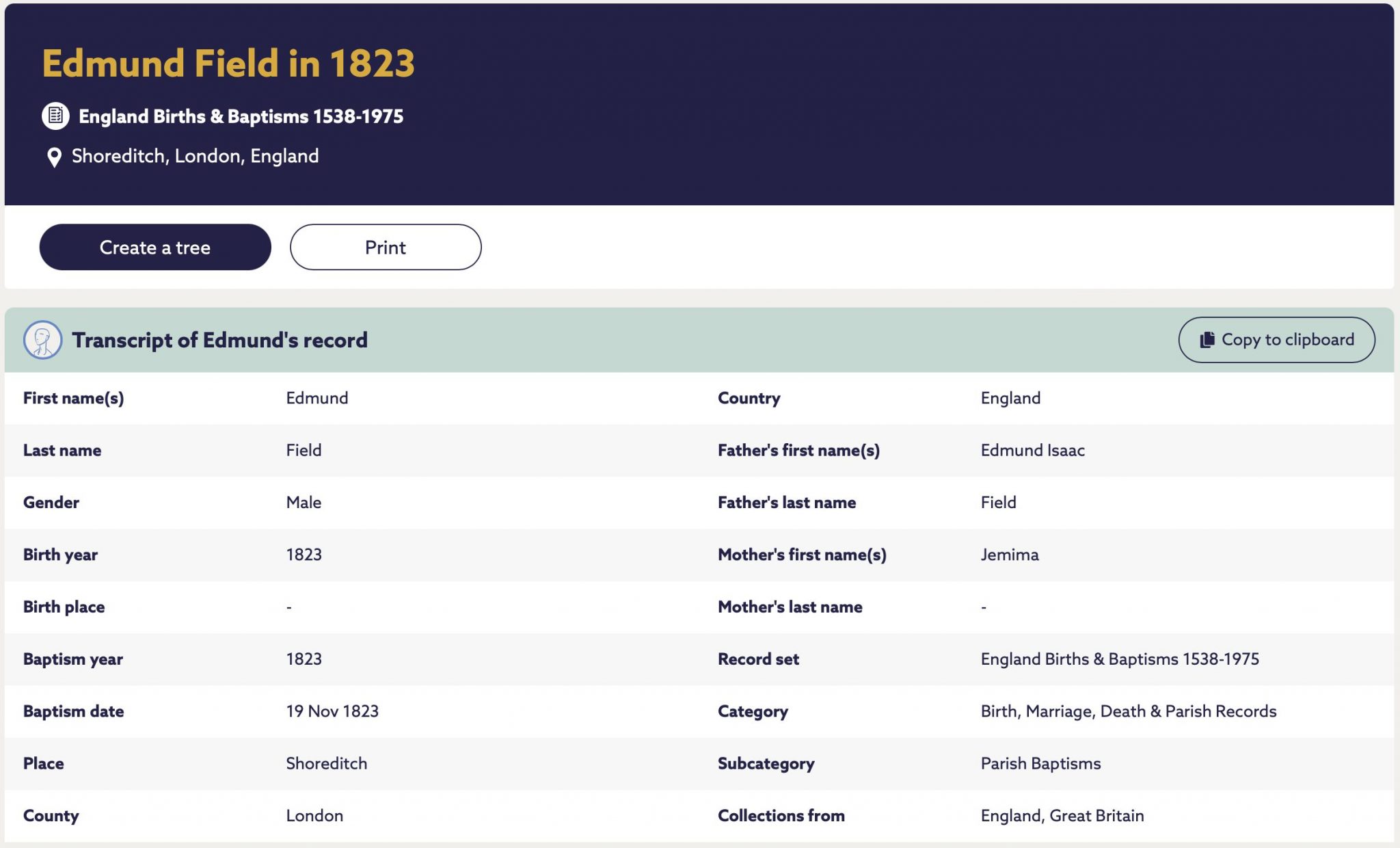Click the transcript portrait icon
This screenshot has width=1400, height=848.
click(42, 340)
